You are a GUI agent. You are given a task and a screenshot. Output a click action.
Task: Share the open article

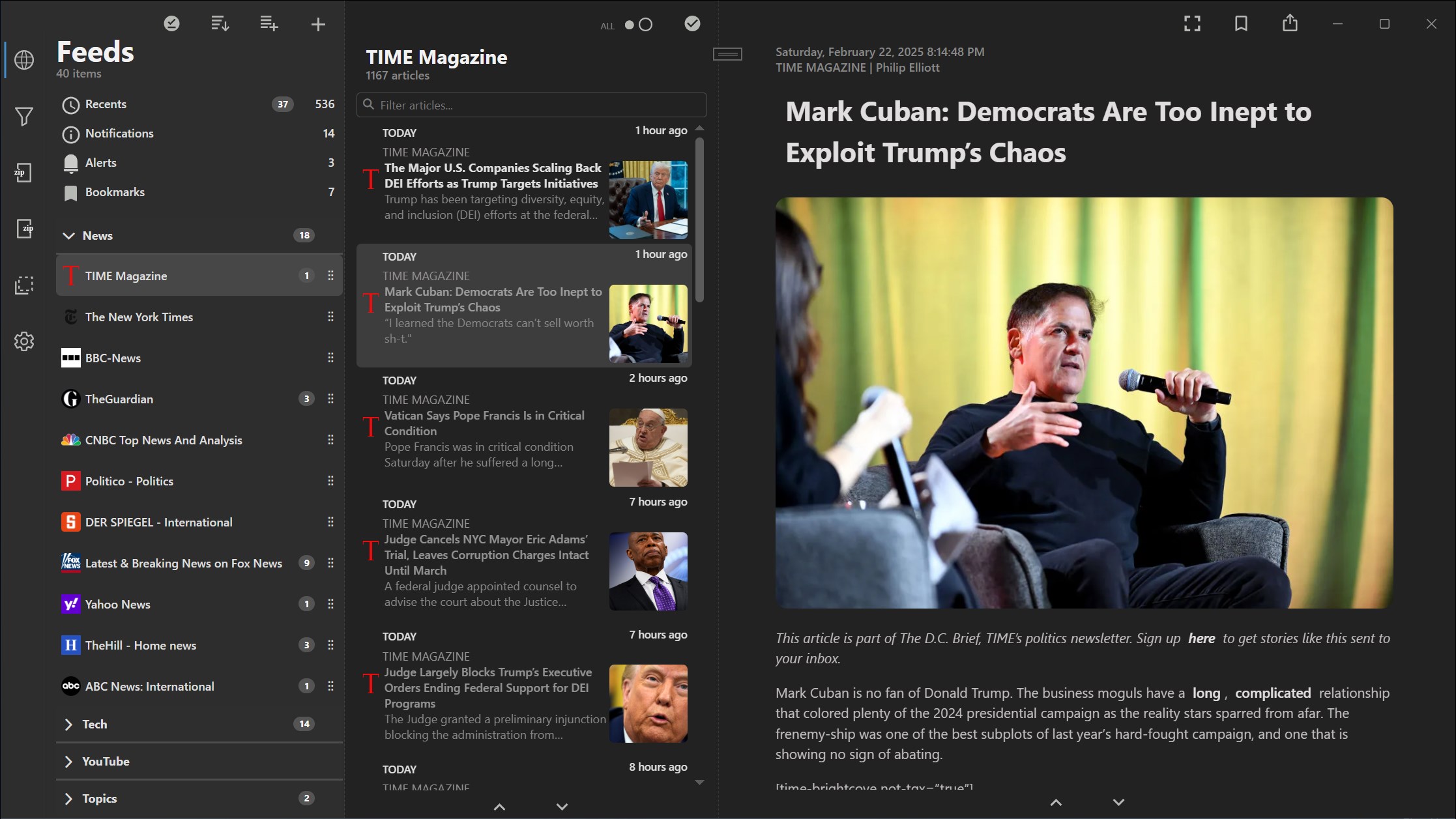click(1290, 24)
